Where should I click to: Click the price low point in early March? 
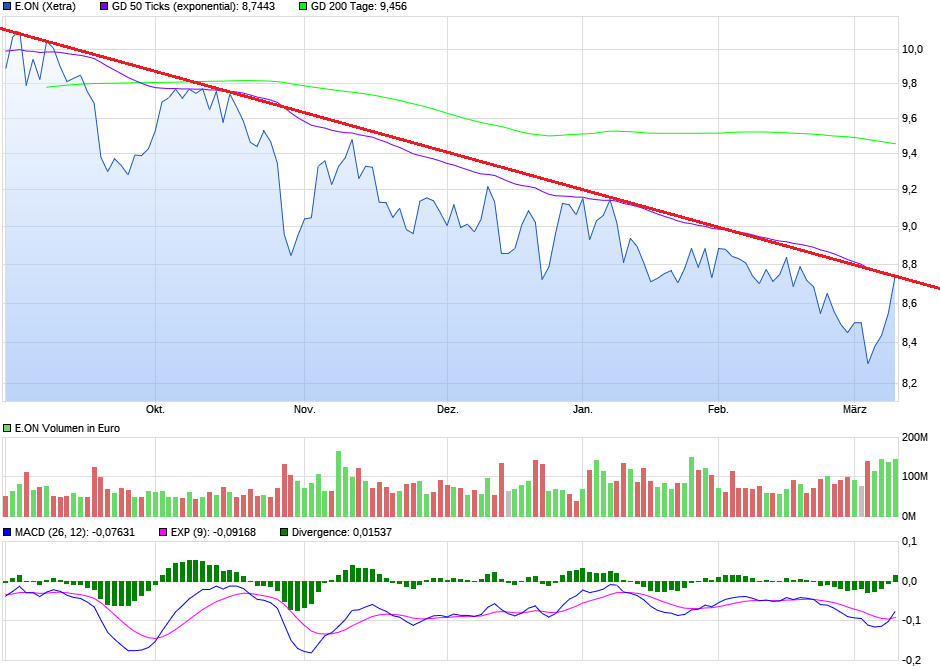868,363
